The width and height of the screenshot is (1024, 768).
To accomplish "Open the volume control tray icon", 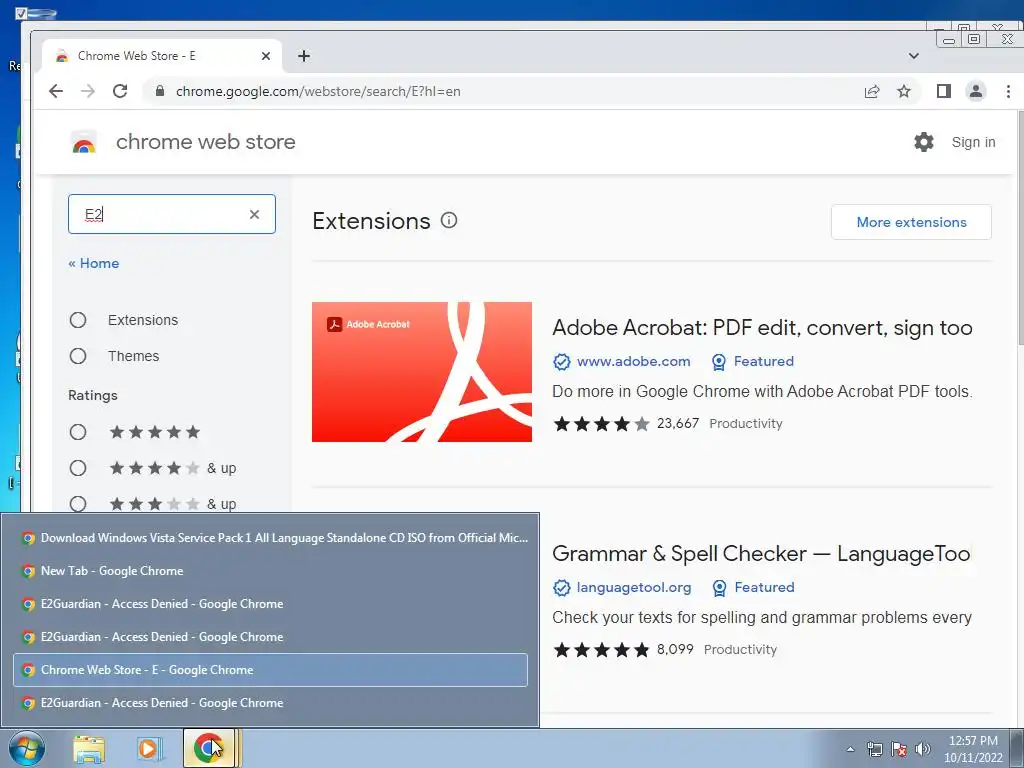I will click(923, 749).
